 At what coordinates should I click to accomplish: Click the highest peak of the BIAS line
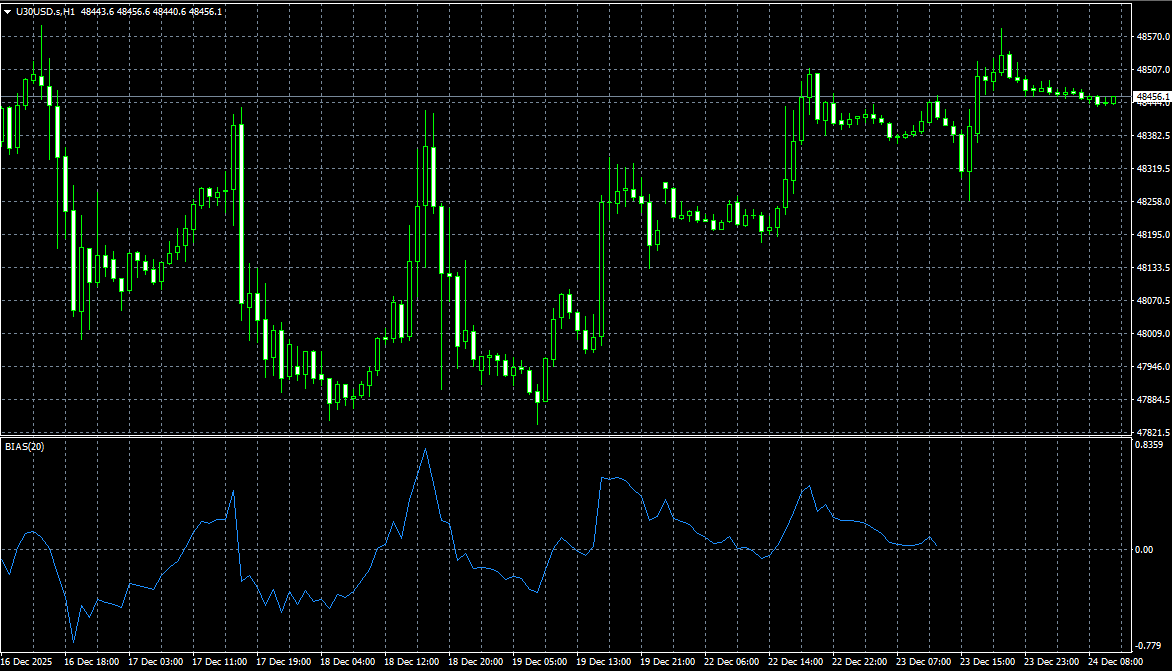point(425,450)
